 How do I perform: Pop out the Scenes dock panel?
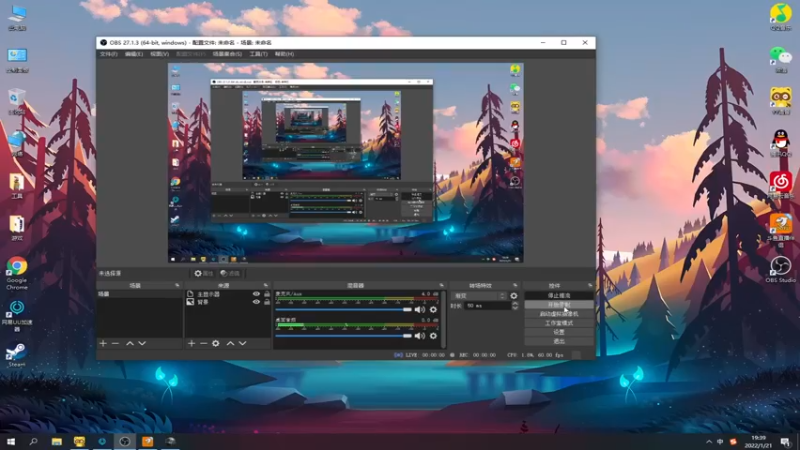pos(178,285)
